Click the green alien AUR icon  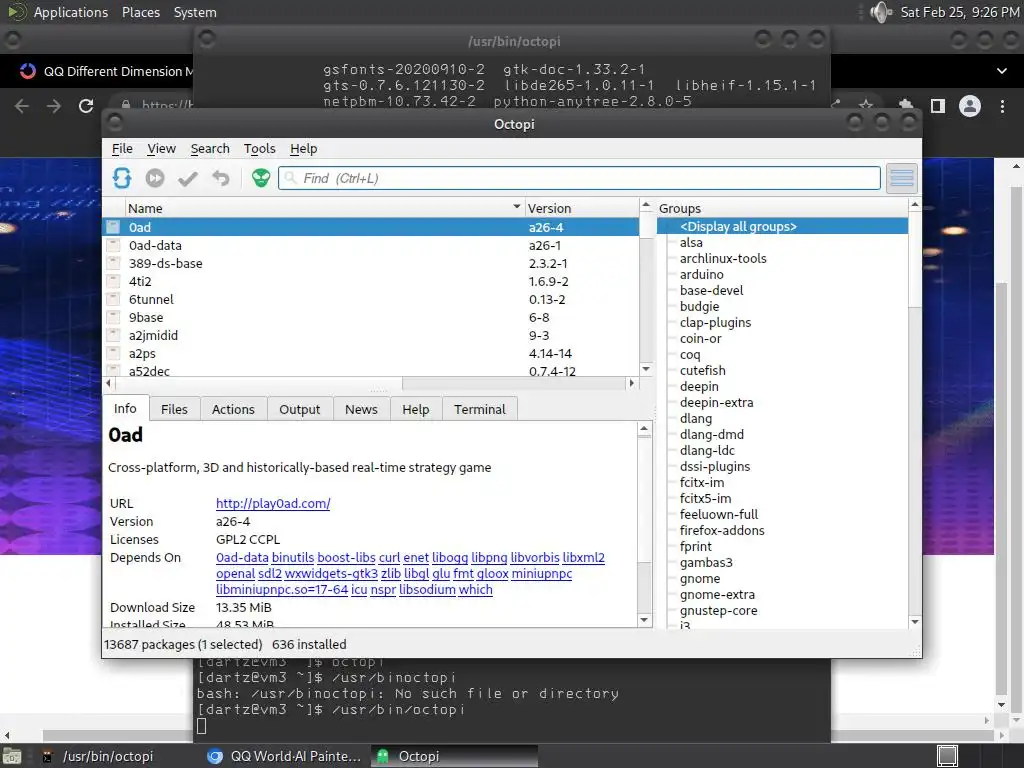[261, 178]
